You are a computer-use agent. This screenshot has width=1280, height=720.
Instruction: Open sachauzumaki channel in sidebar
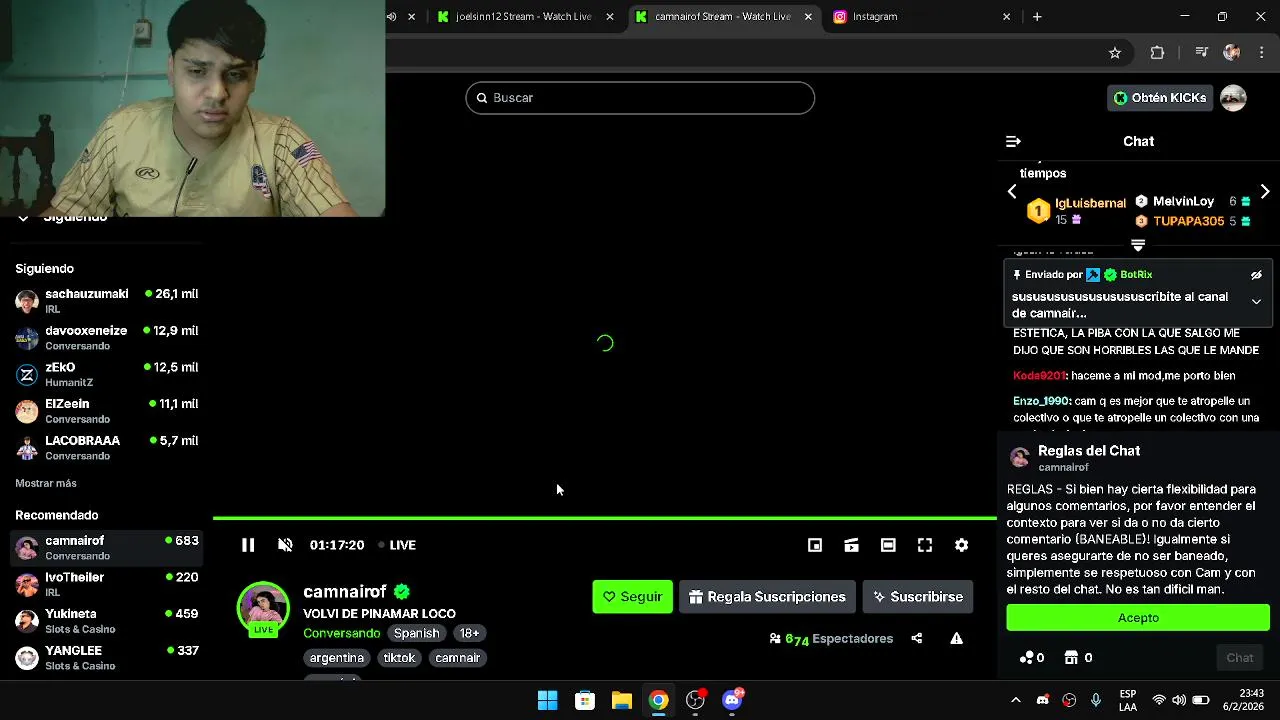[x=107, y=301]
